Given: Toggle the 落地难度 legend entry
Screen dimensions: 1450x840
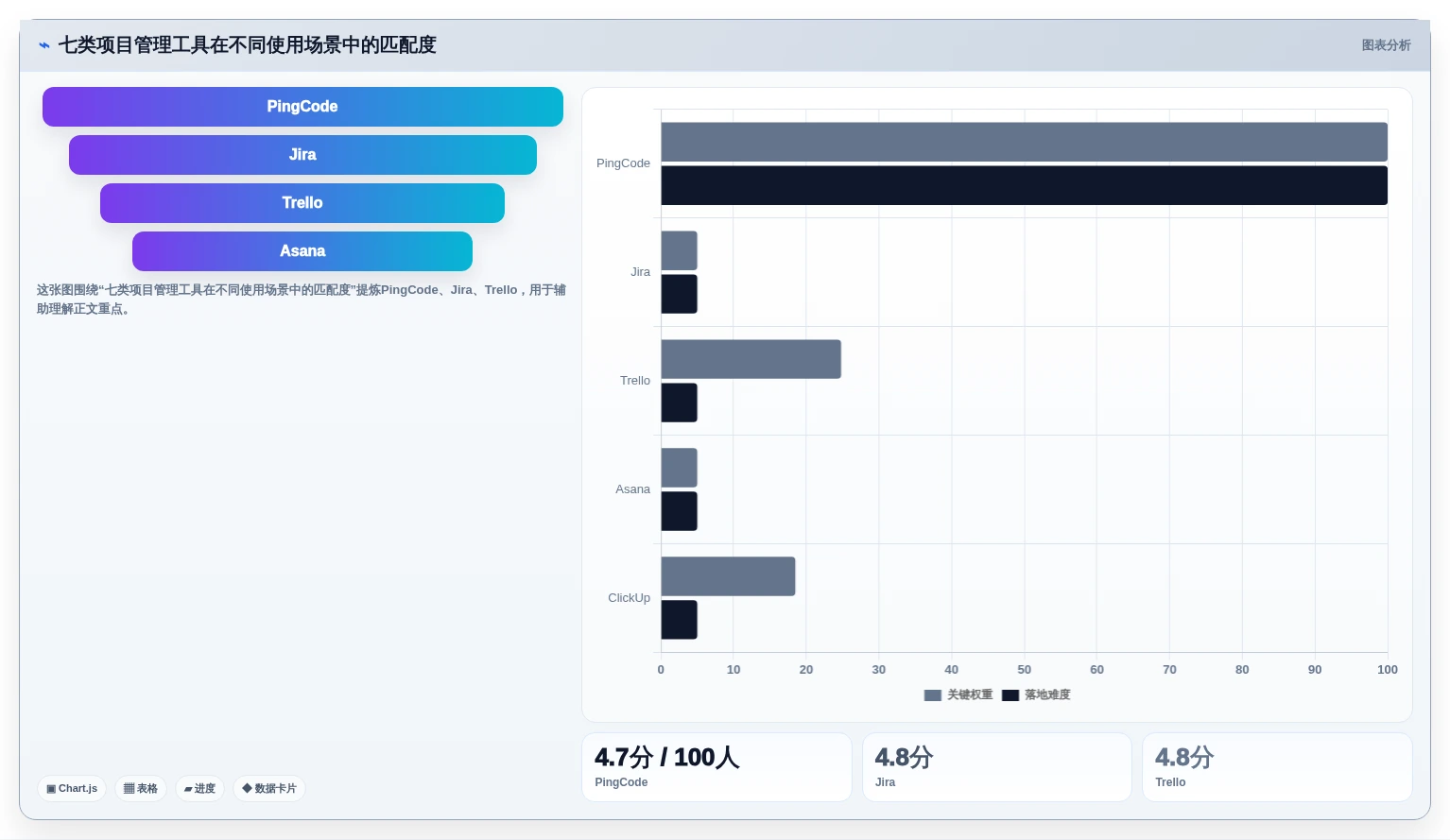Looking at the screenshot, I should (1036, 694).
